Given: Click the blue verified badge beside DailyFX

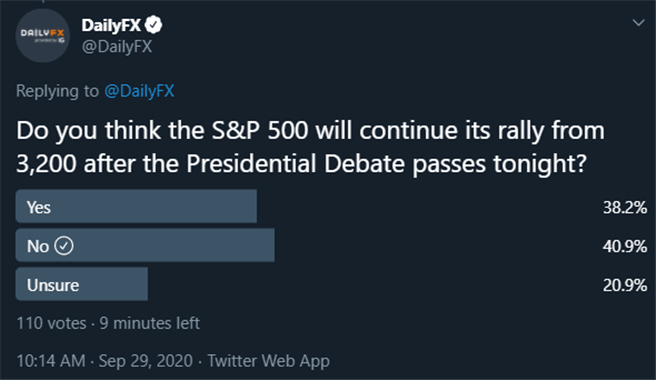Looking at the screenshot, I should point(154,25).
